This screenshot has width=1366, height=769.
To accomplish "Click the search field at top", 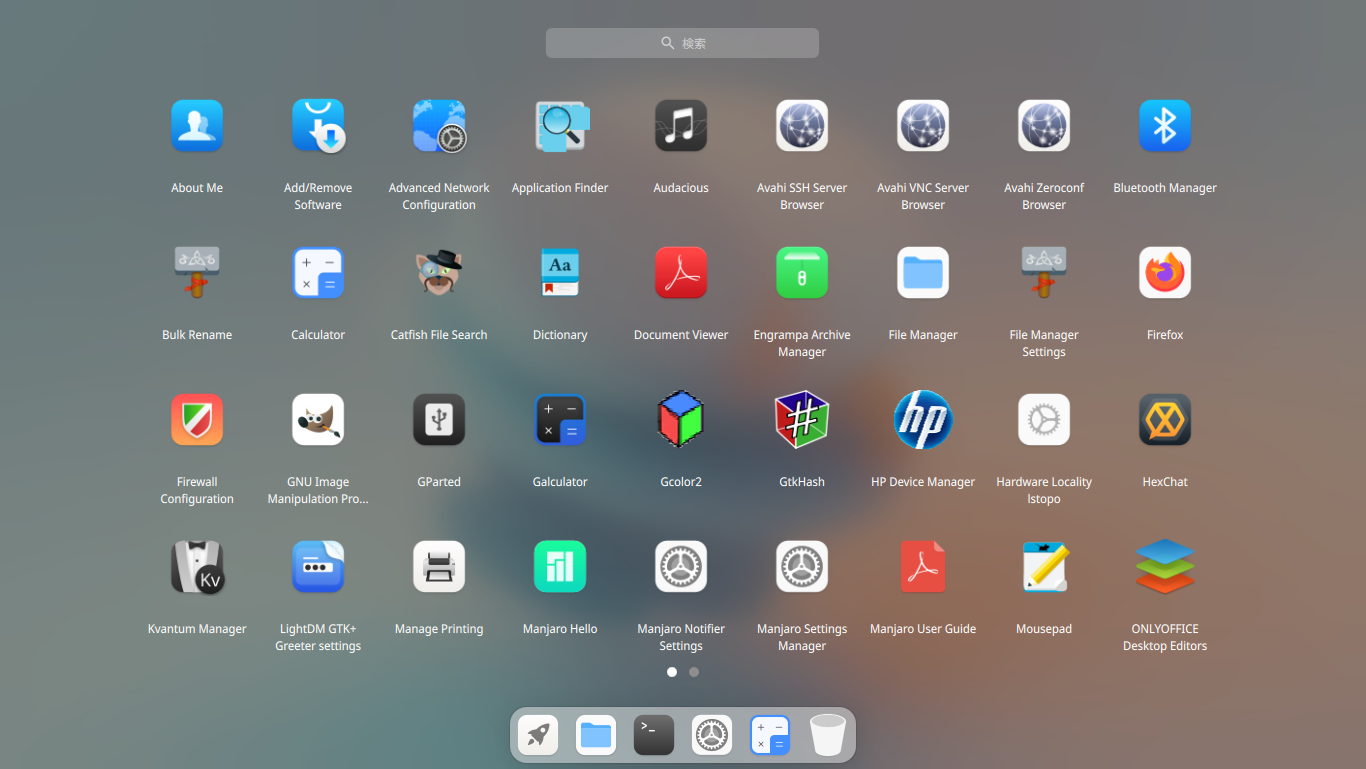I will coord(682,43).
